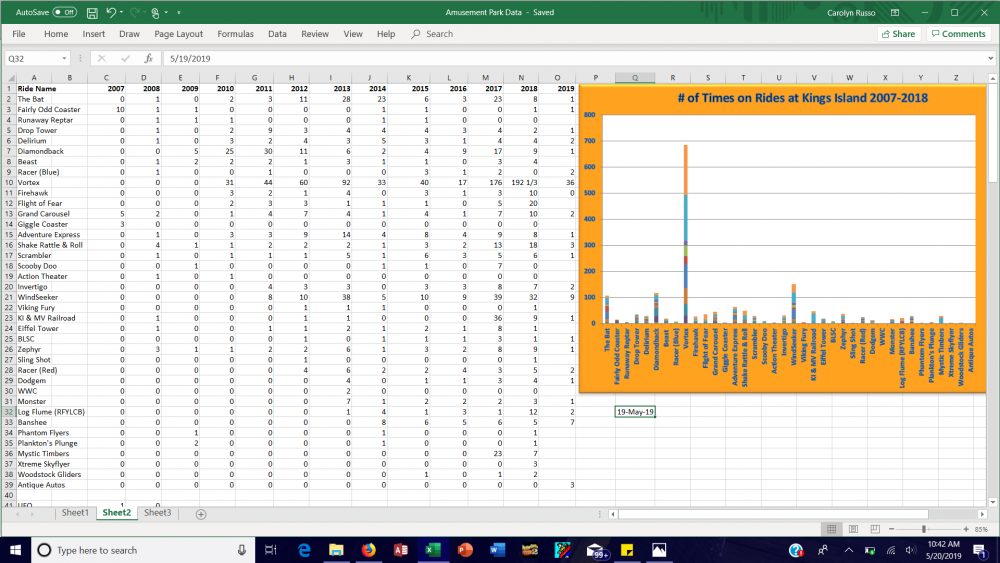Open Firefox from the taskbar
The image size is (1000, 563).
367,550
